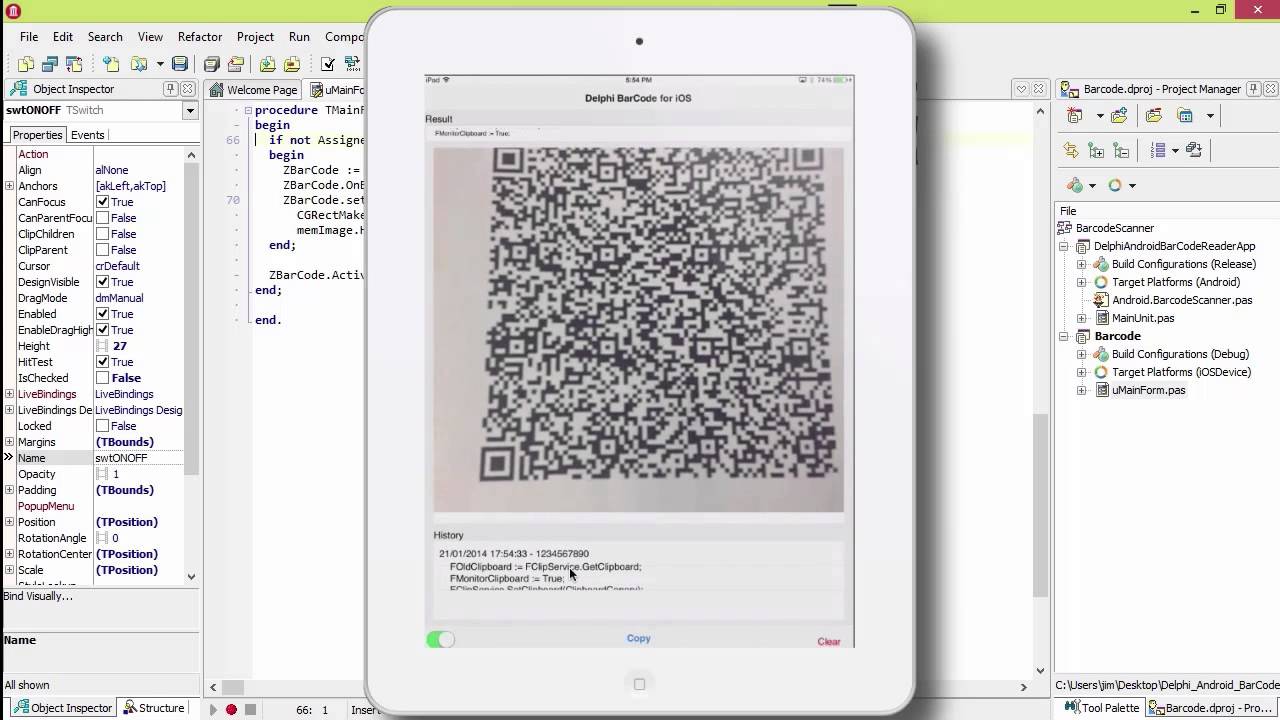Click the Bind Visually link
This screenshot has width=1280, height=720.
click(38, 596)
